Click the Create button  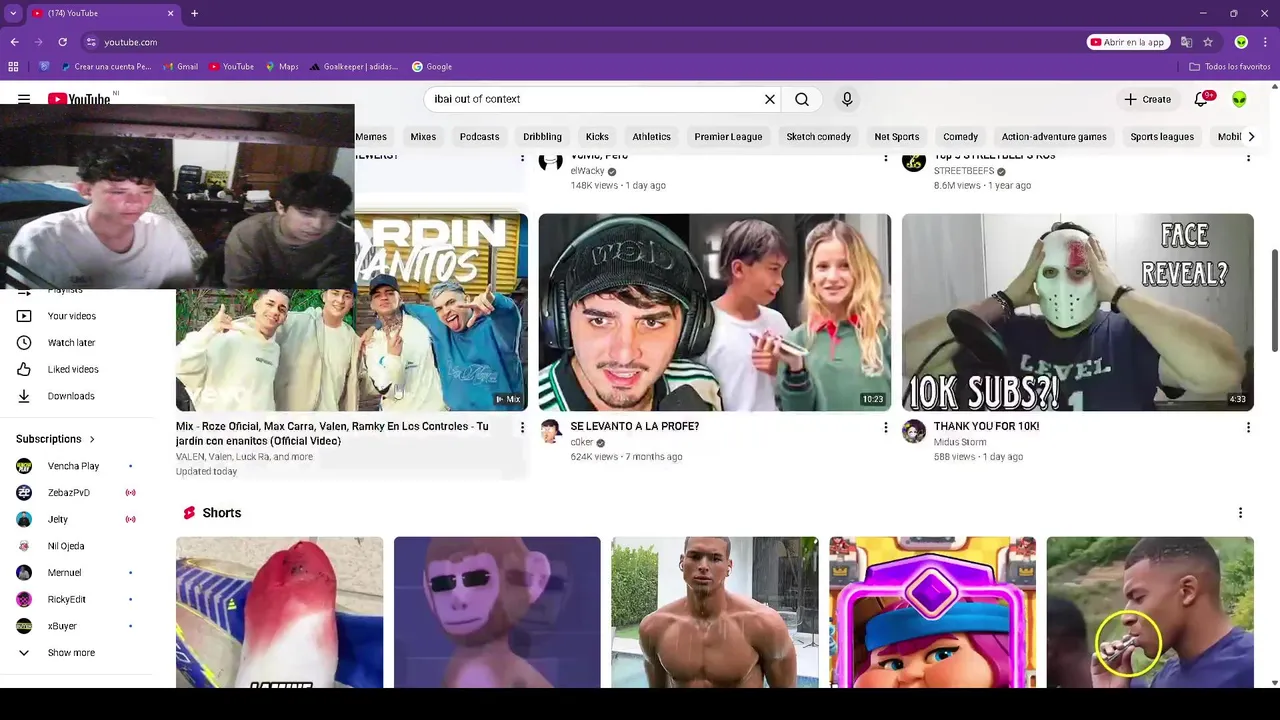(1147, 99)
